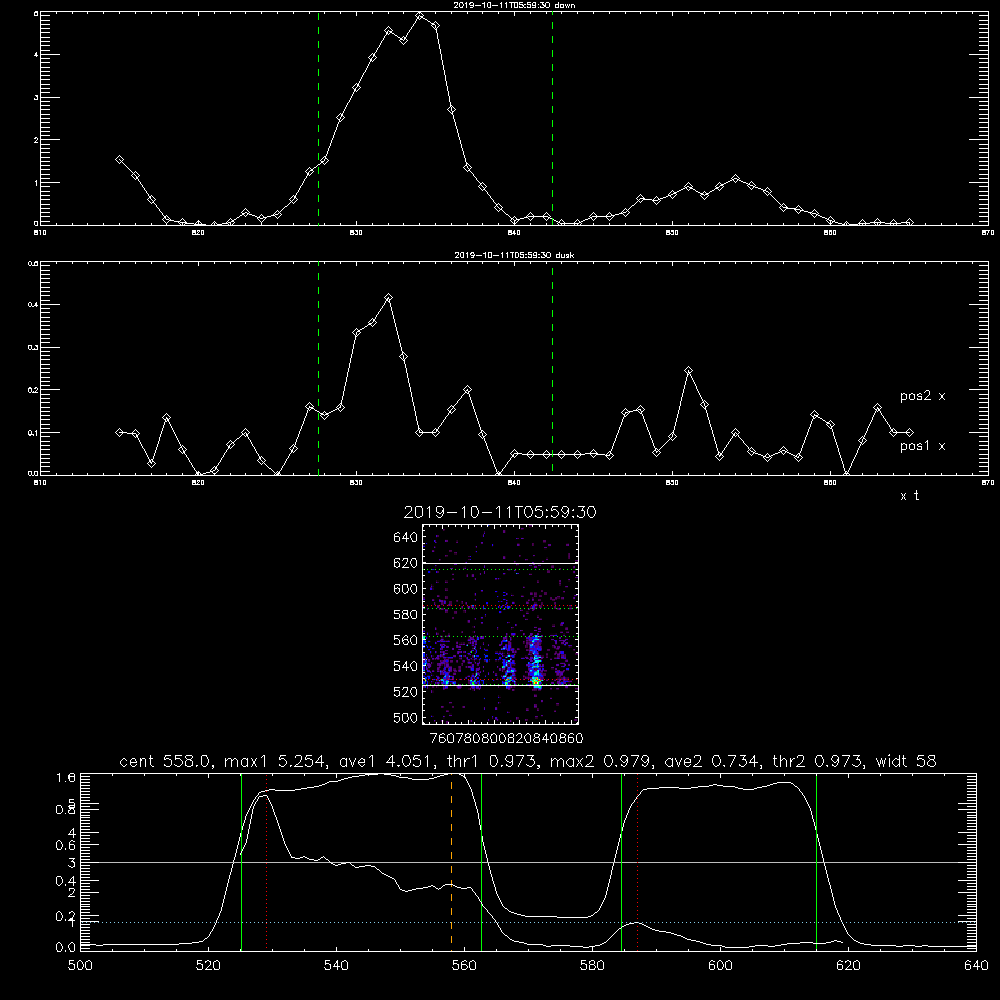Screen dimensions: 1000x1000
Task: Click the highest data point of dawn curve
Action: 420,16
